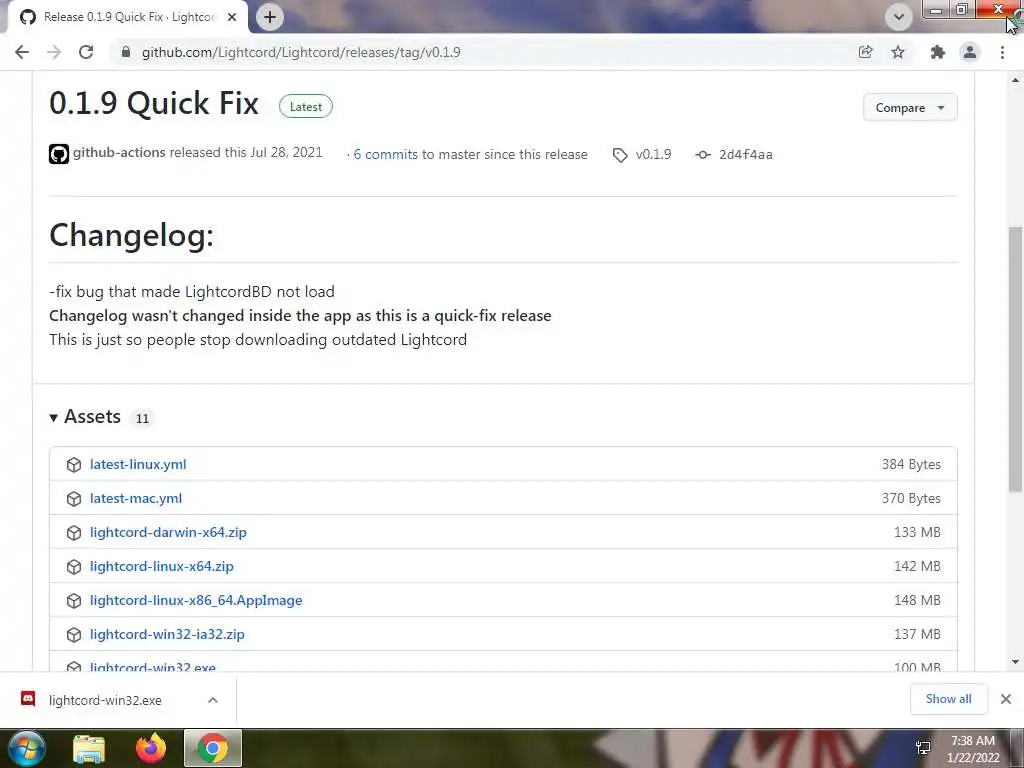Go back to the previous page
1024x768 pixels.
pos(22,52)
